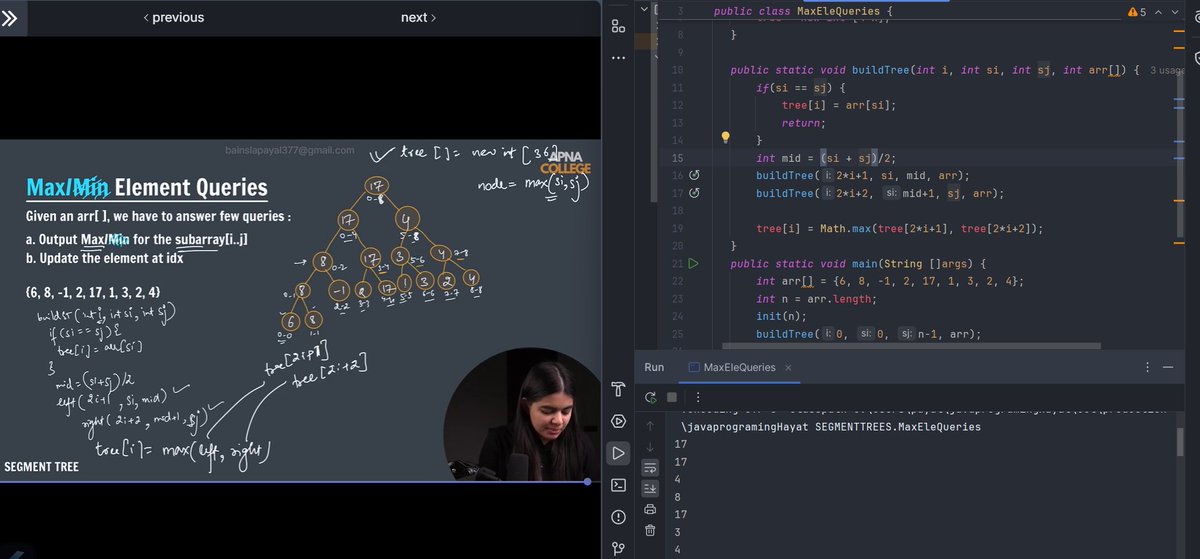
Task: Jump up the stack trace arrow
Action: point(651,426)
